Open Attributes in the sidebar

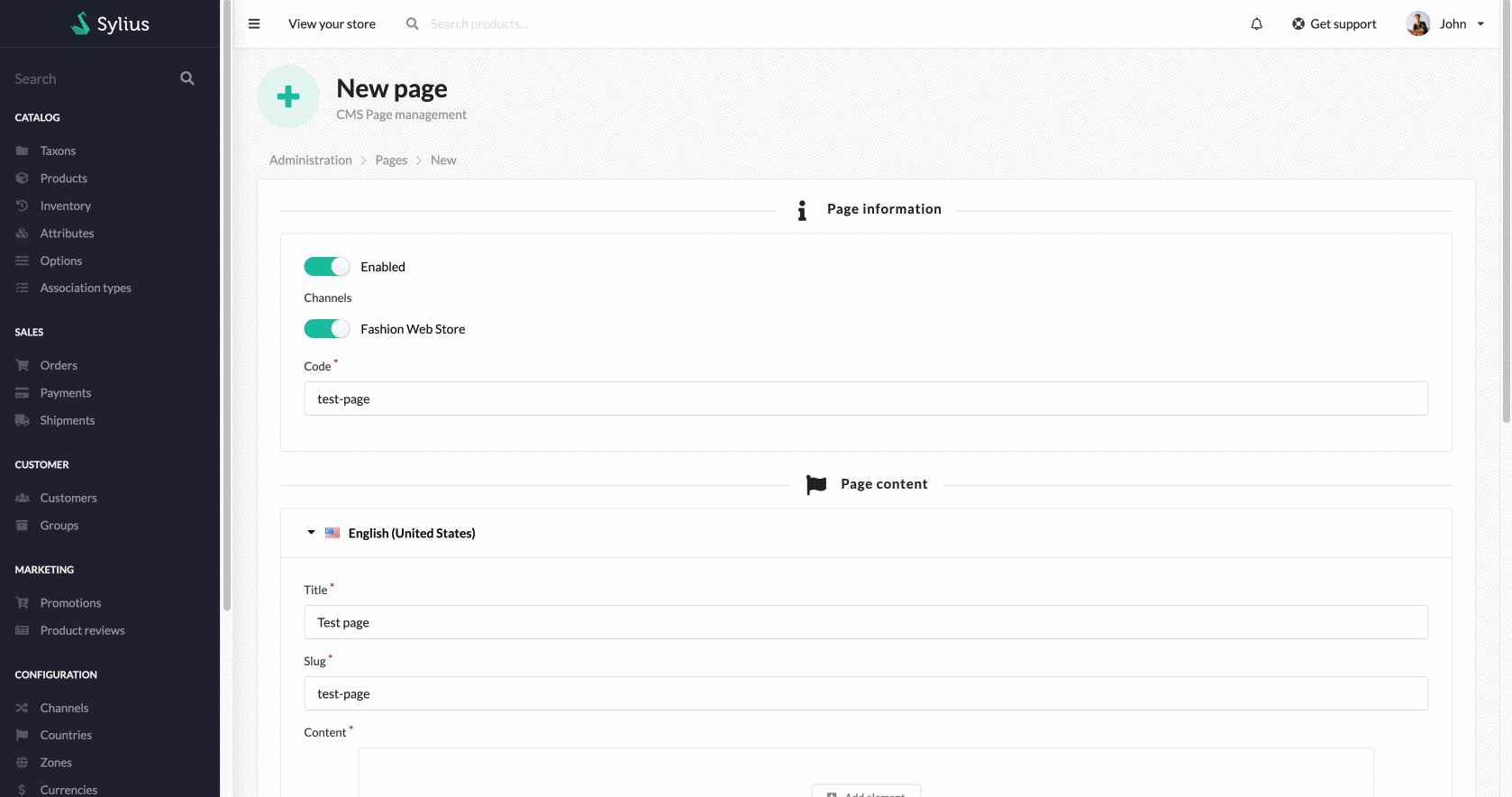point(67,234)
